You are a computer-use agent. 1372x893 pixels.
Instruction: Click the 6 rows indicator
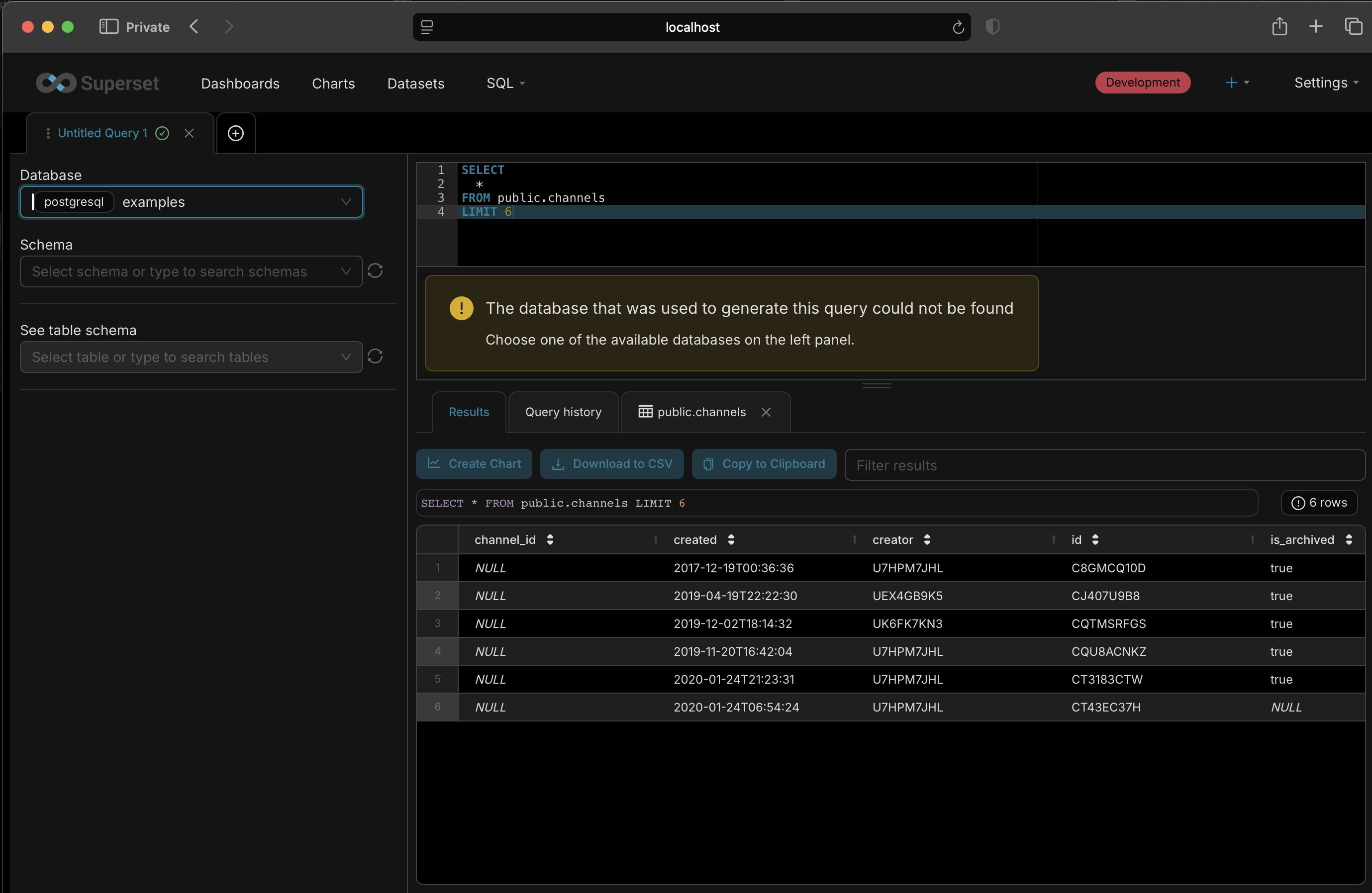1319,502
